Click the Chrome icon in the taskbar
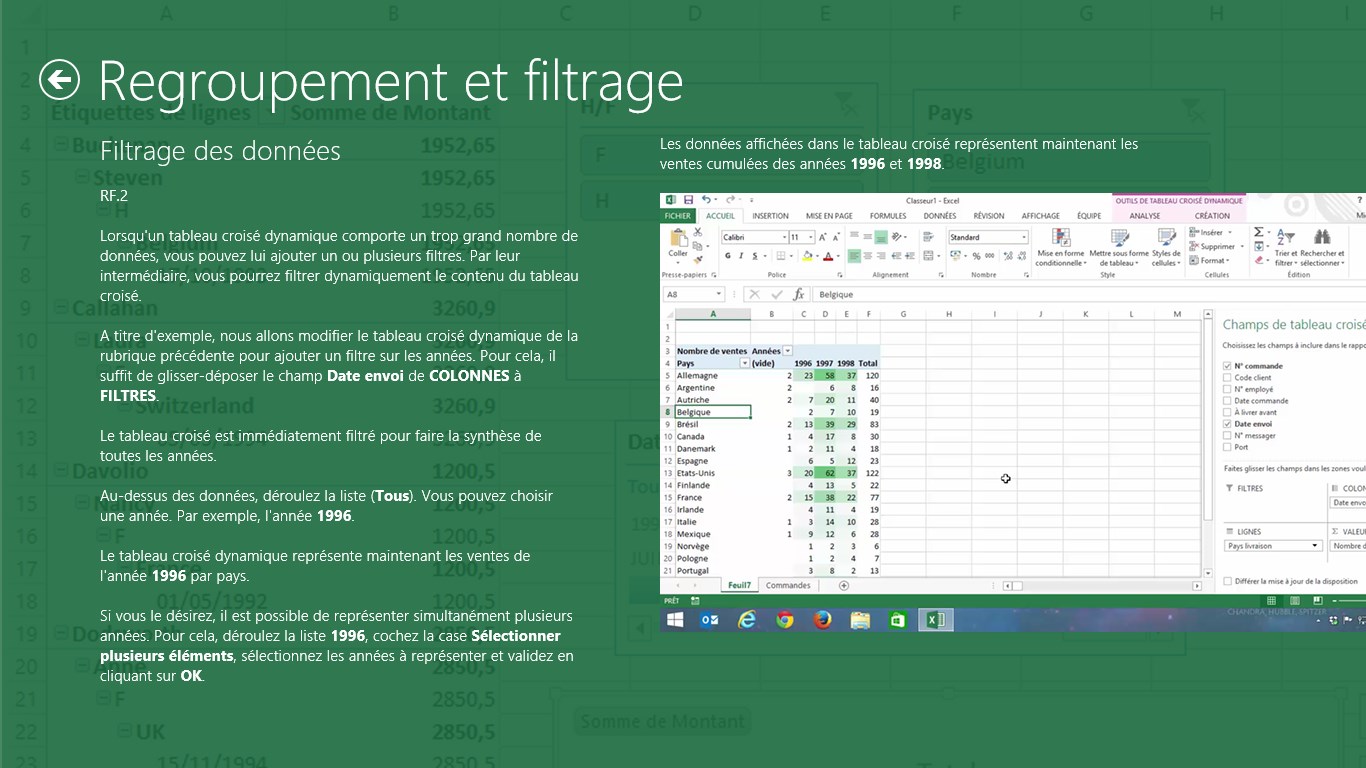This screenshot has height=768, width=1366. 785,620
